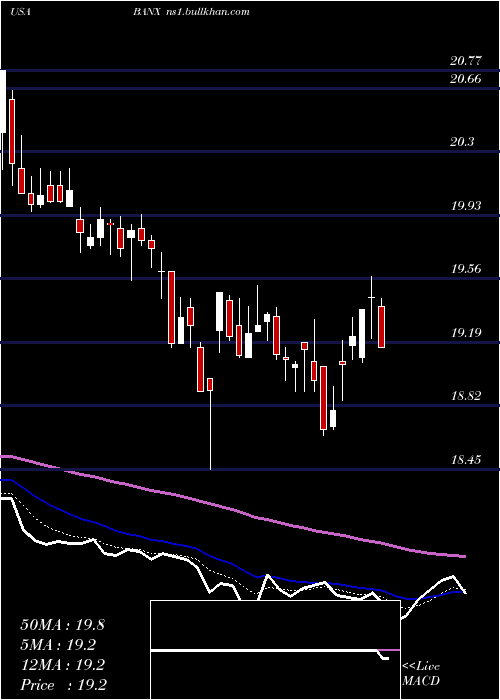This screenshot has height=700, width=500.
Task: Click the 20.66 price level label
Action: 466,79
